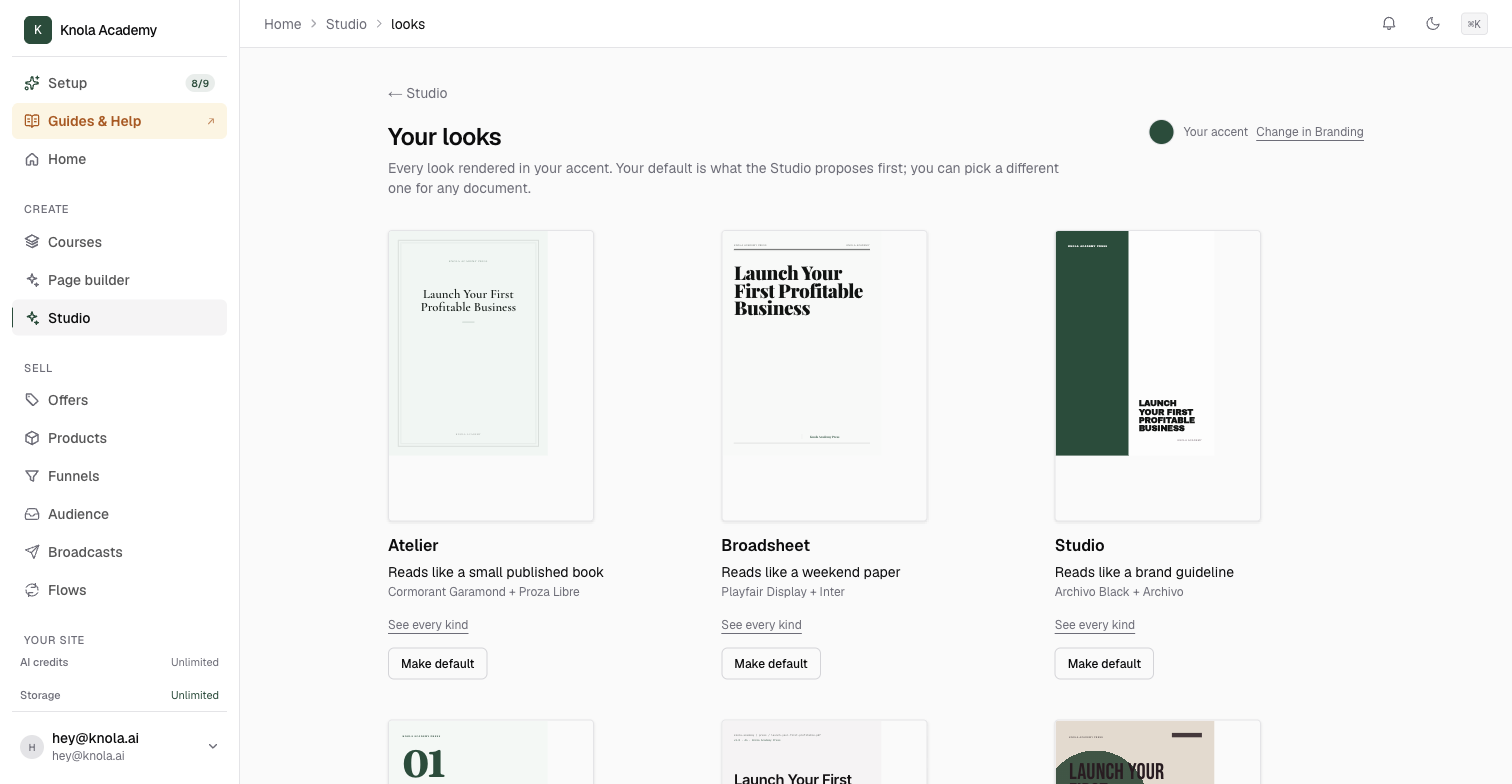1512x784 pixels.
Task: Open Courses in the sidebar
Action: pyautogui.click(x=119, y=242)
